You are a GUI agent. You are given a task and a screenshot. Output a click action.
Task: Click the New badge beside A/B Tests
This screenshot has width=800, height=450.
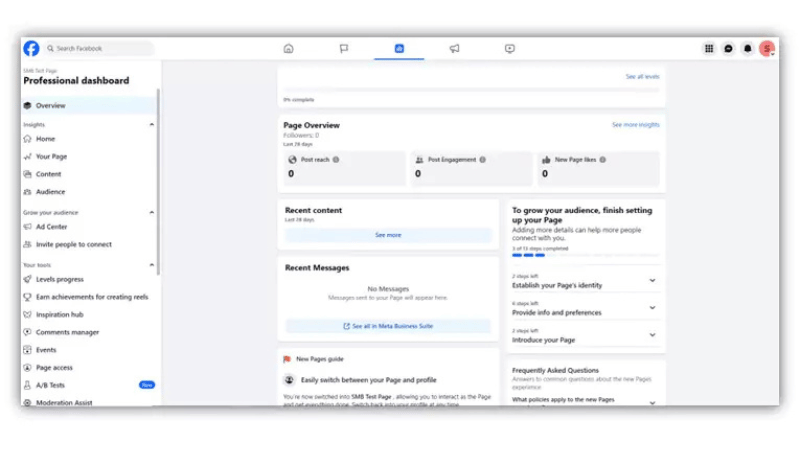pyautogui.click(x=147, y=385)
